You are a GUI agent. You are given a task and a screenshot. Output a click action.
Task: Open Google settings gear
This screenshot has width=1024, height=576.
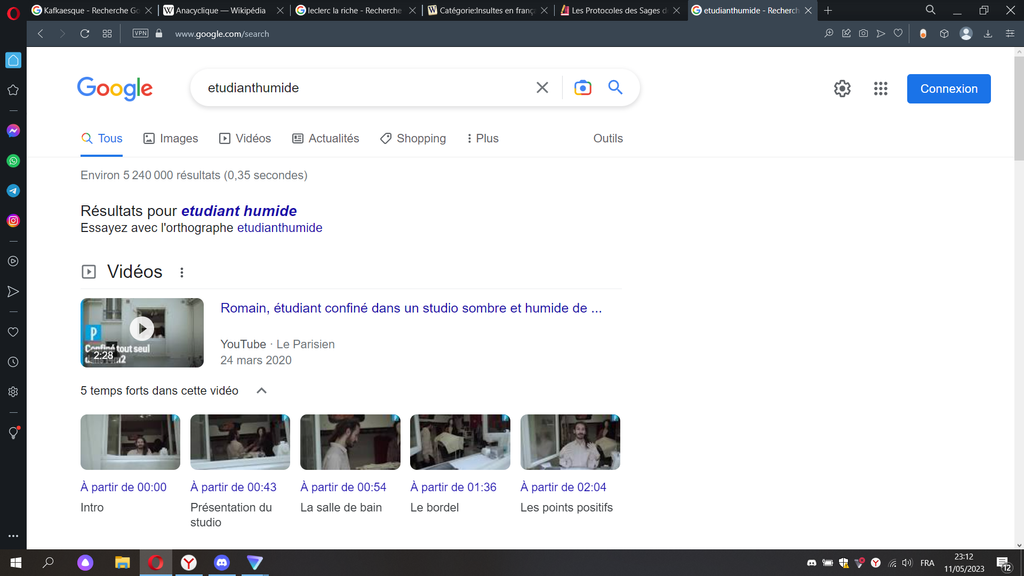[x=842, y=89]
